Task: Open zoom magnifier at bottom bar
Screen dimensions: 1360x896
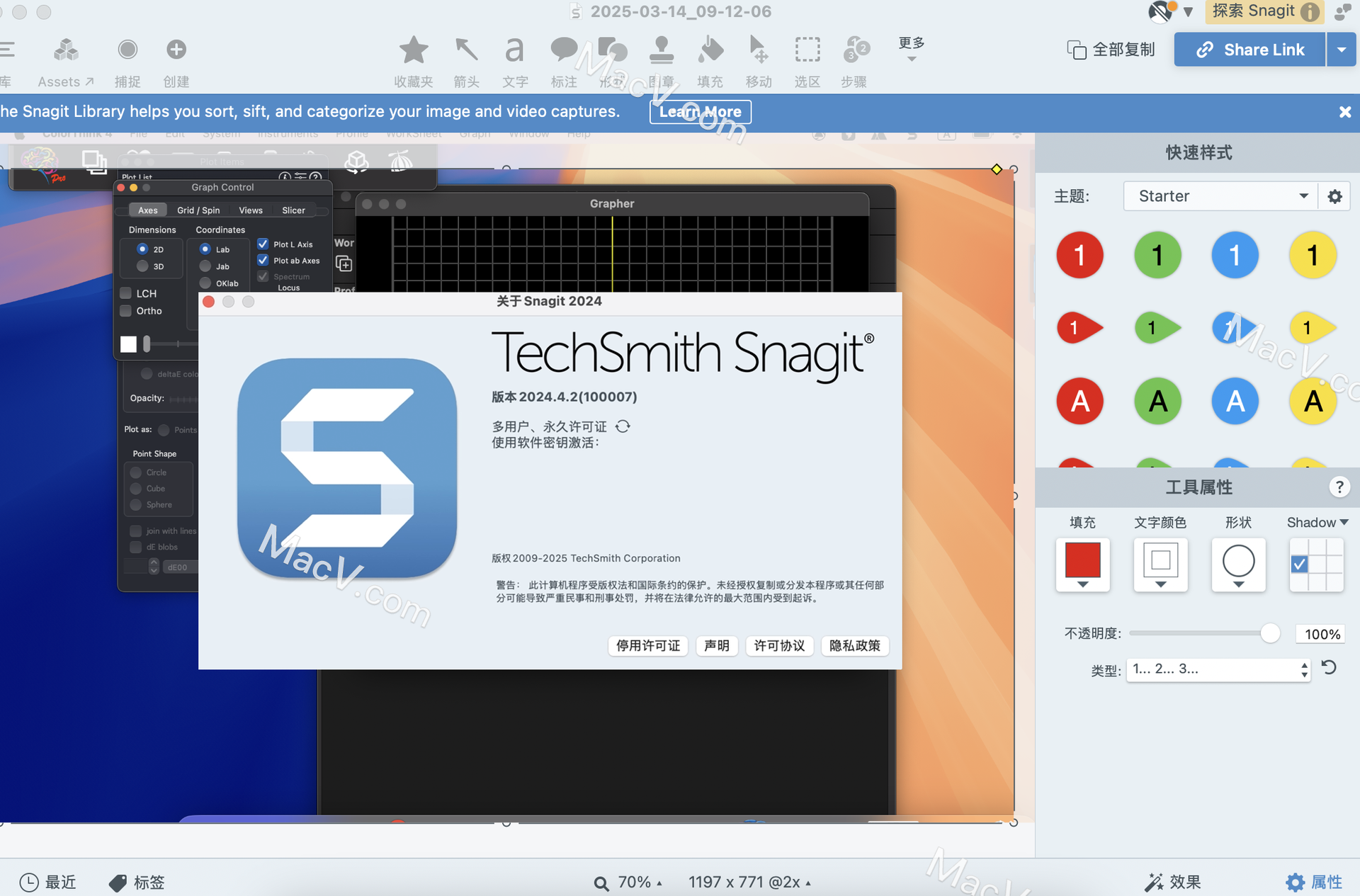Action: (x=601, y=883)
